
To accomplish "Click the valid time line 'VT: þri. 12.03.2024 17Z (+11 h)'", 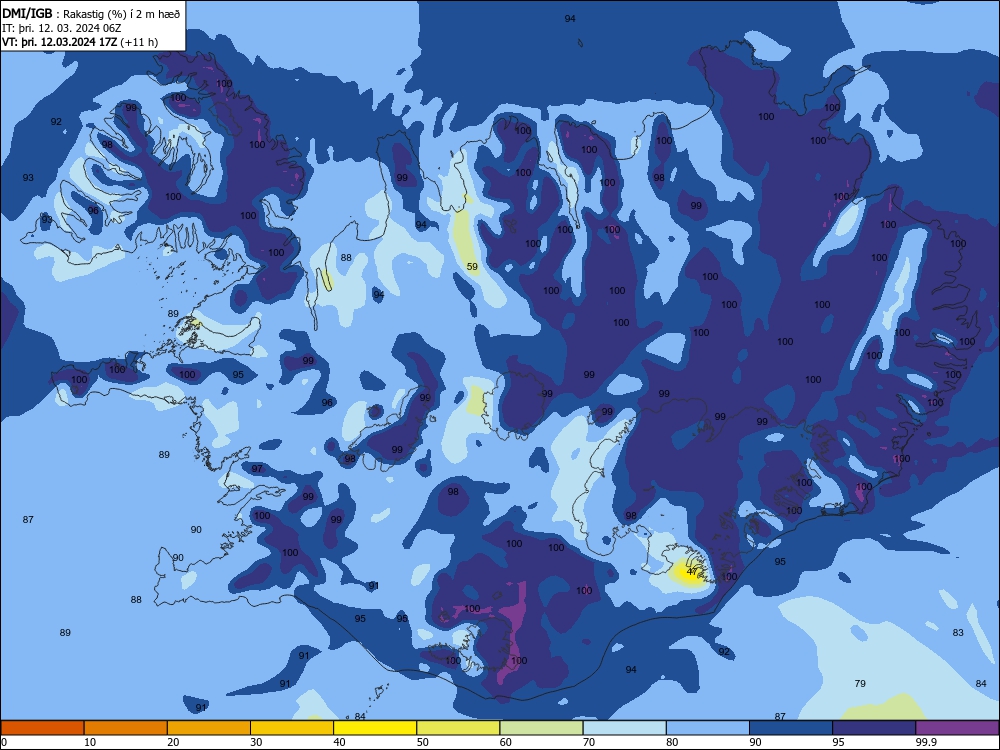I will pyautogui.click(x=80, y=42).
